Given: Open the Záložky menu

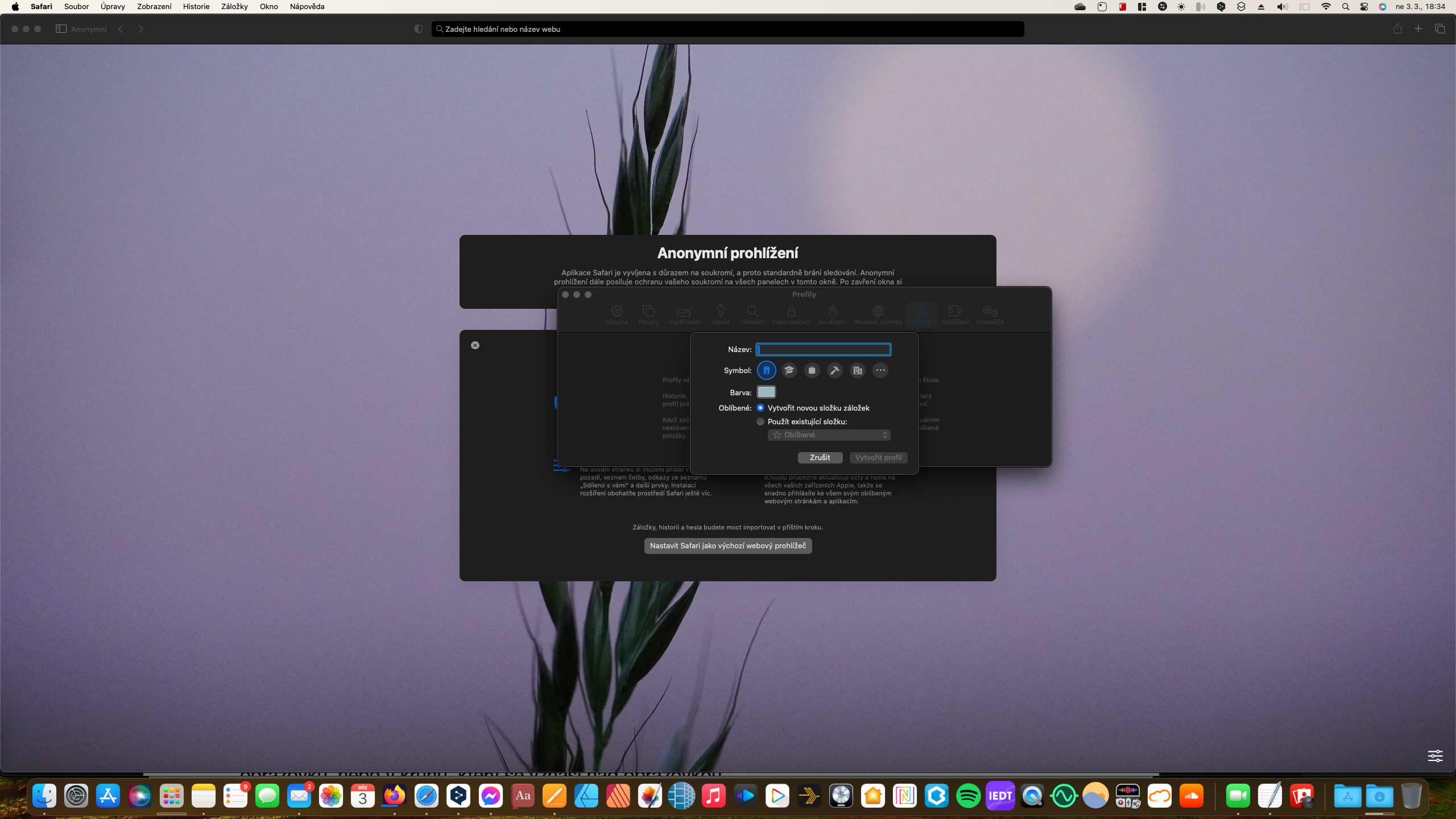Looking at the screenshot, I should point(234,7).
